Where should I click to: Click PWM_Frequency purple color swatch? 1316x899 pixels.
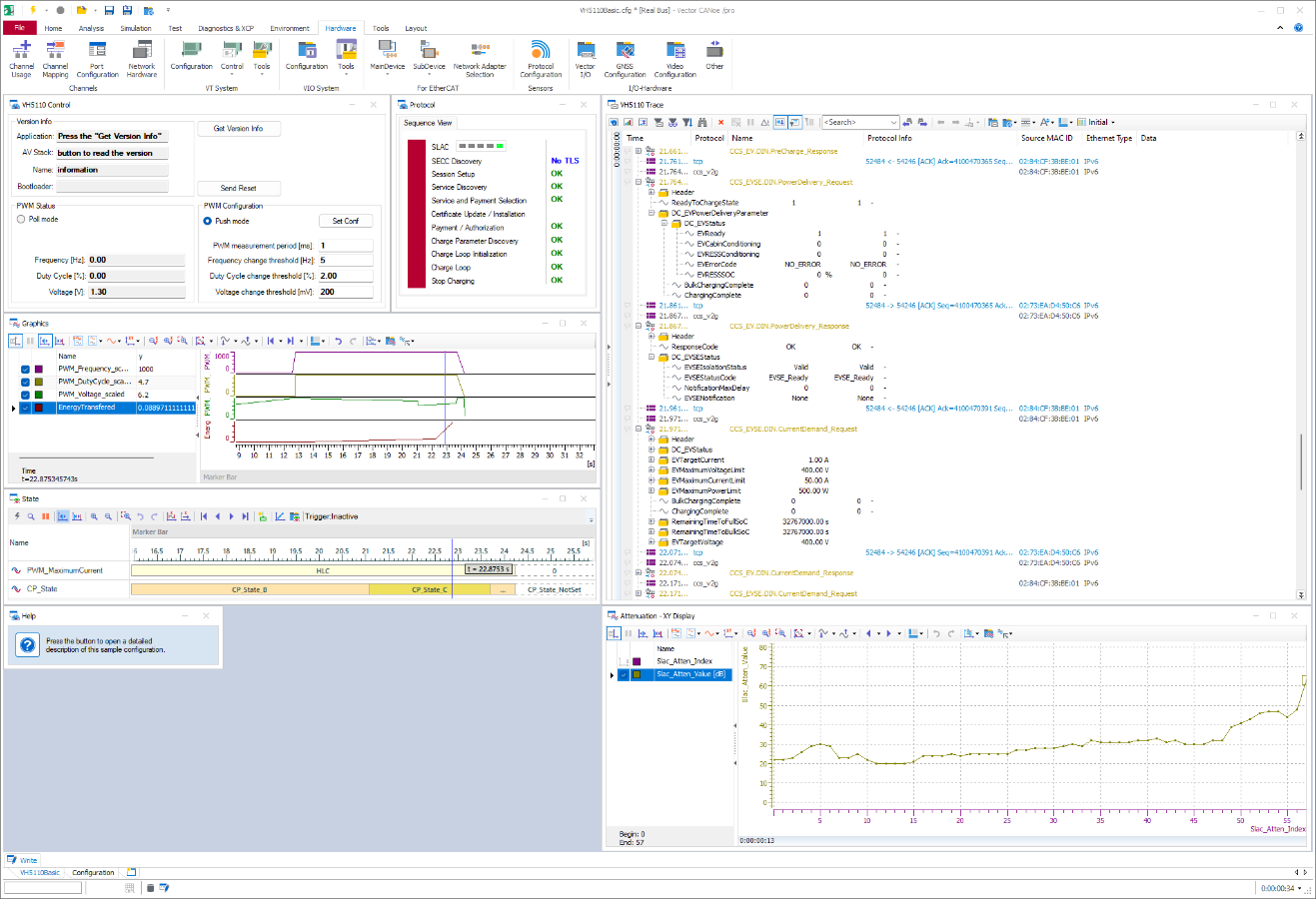(39, 369)
